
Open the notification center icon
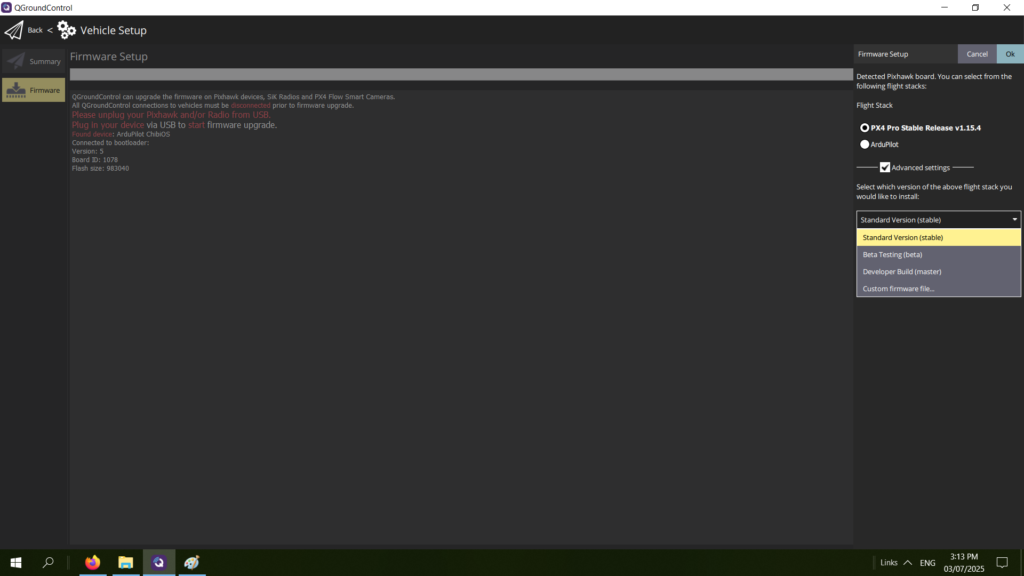(1002, 562)
